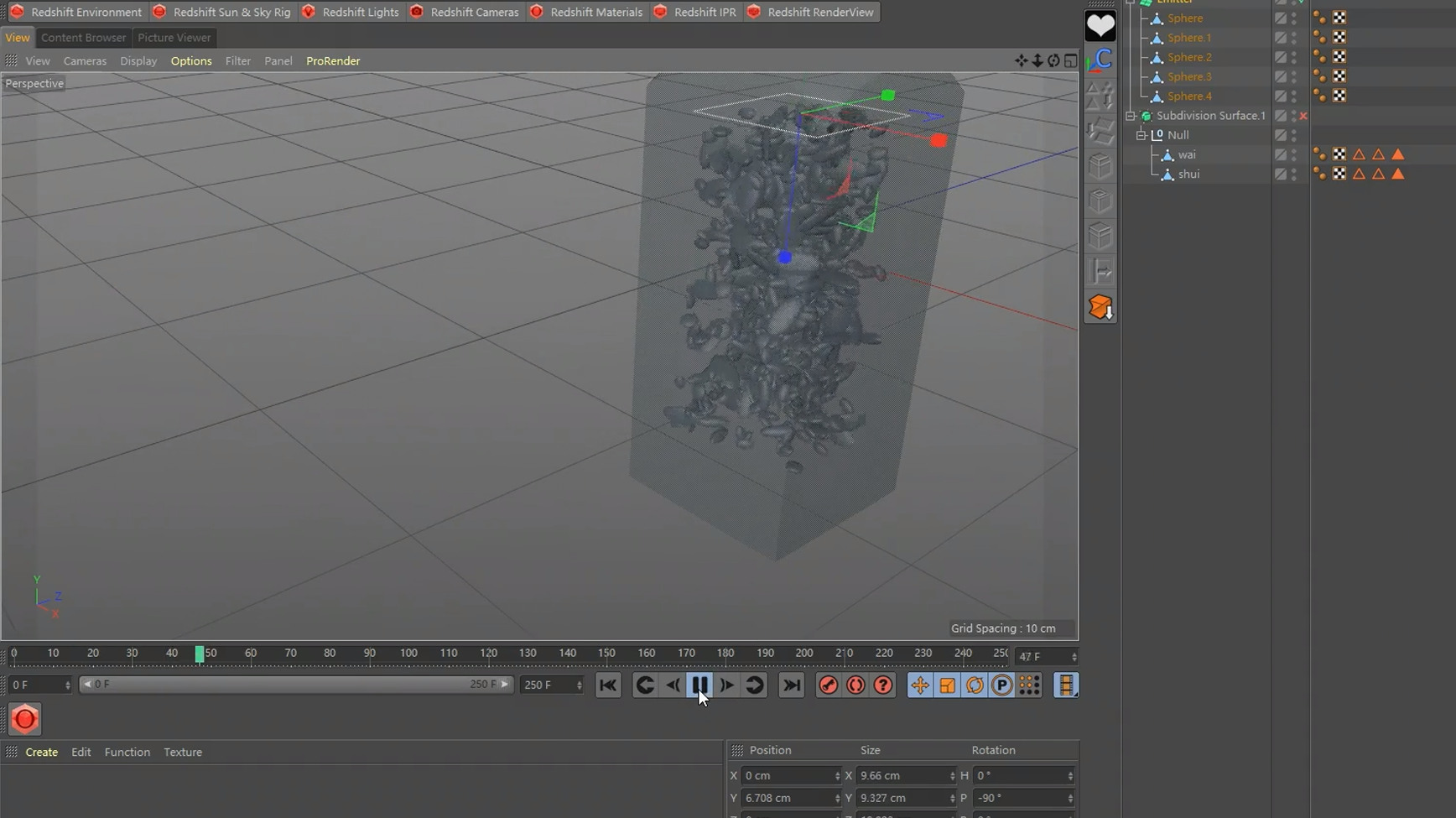Open the Redshift Materials menu

pyautogui.click(x=595, y=12)
